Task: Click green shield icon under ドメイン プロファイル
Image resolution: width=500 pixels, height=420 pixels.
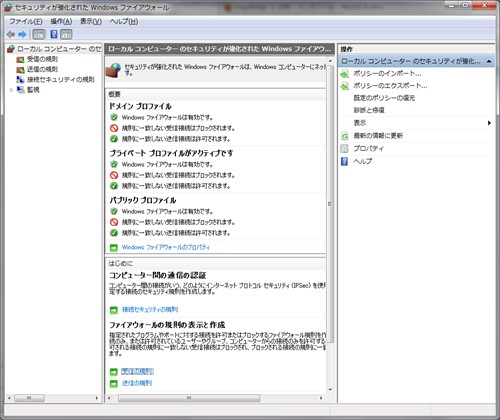Action: (x=114, y=117)
